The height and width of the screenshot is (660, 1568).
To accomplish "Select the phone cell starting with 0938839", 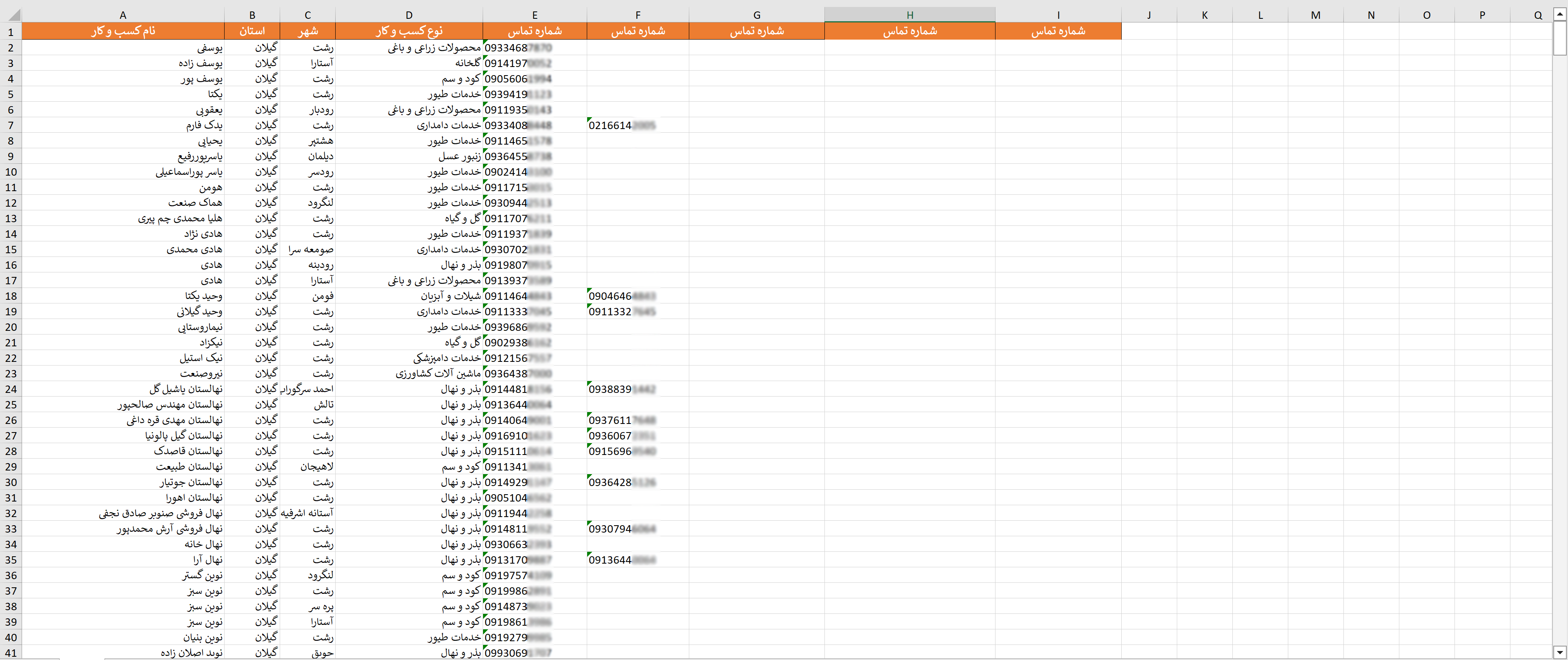I will [638, 389].
